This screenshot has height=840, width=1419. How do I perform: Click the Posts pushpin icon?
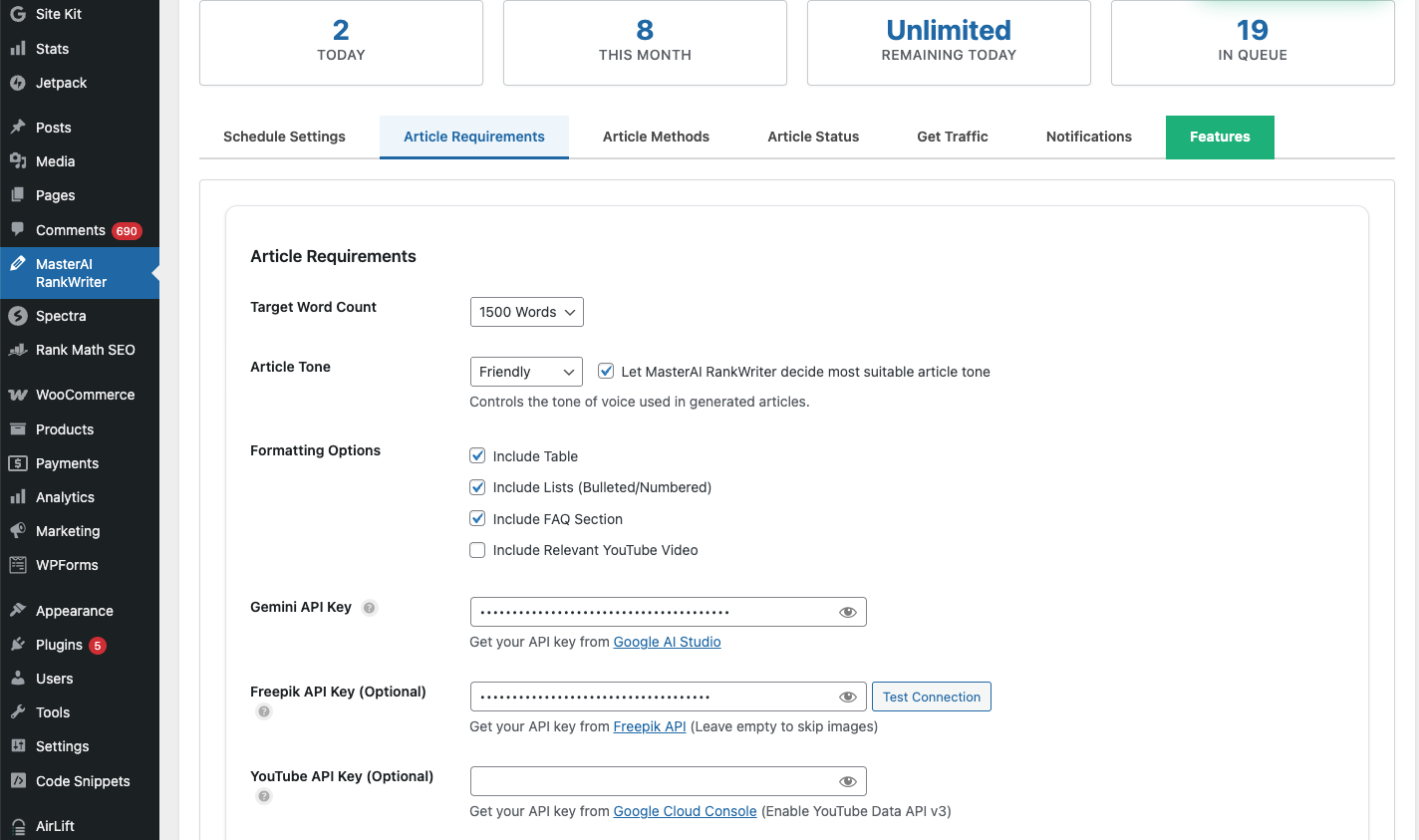[x=18, y=128]
